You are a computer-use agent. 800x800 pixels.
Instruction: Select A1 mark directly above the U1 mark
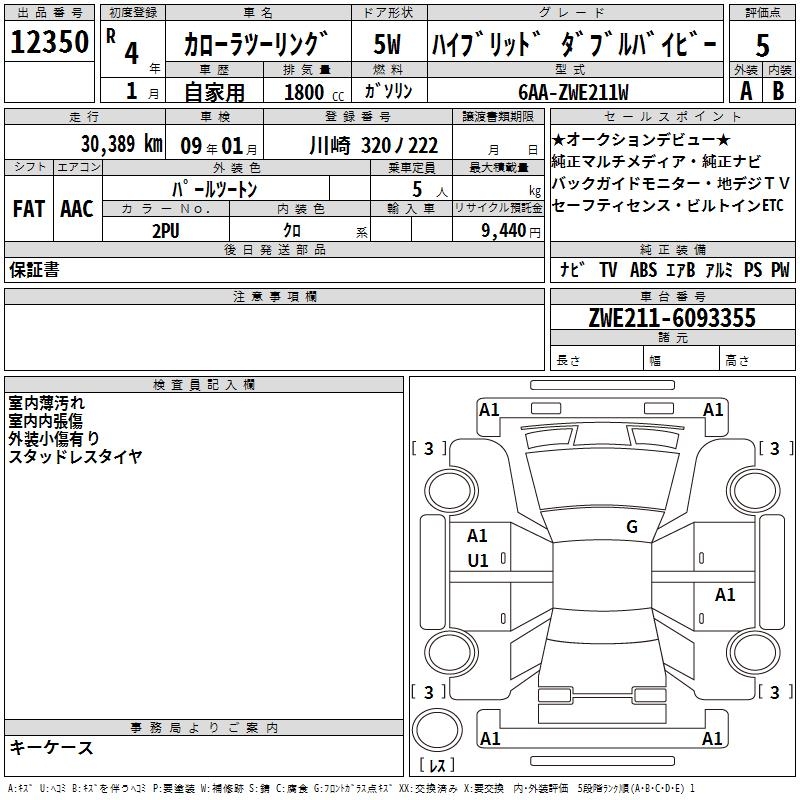click(x=478, y=536)
